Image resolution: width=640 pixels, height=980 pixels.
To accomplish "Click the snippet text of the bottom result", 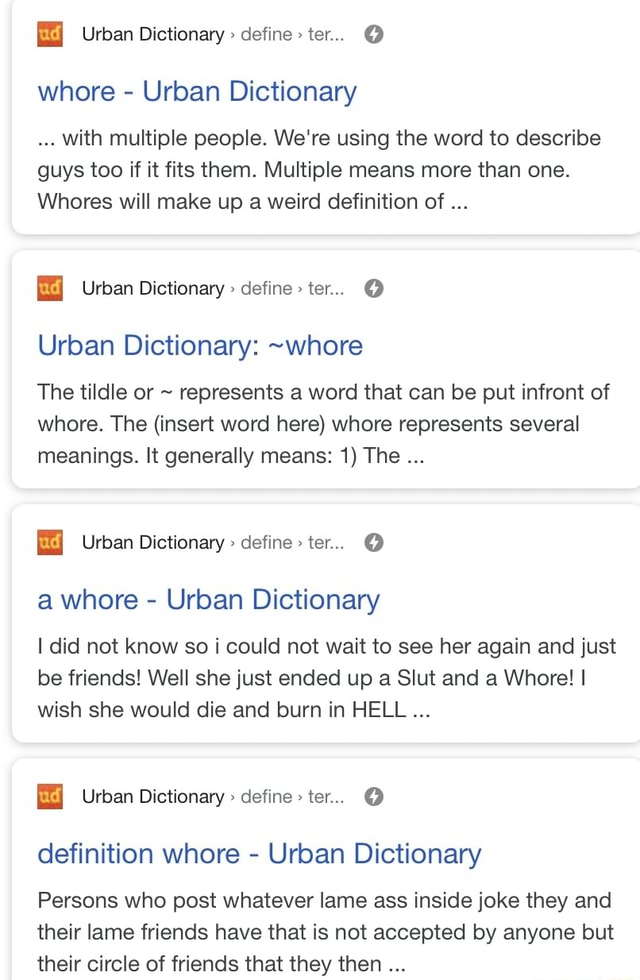I will tap(320, 930).
